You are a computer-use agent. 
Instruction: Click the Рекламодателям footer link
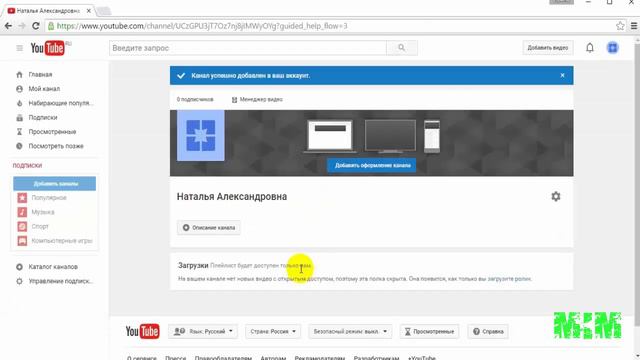320,358
